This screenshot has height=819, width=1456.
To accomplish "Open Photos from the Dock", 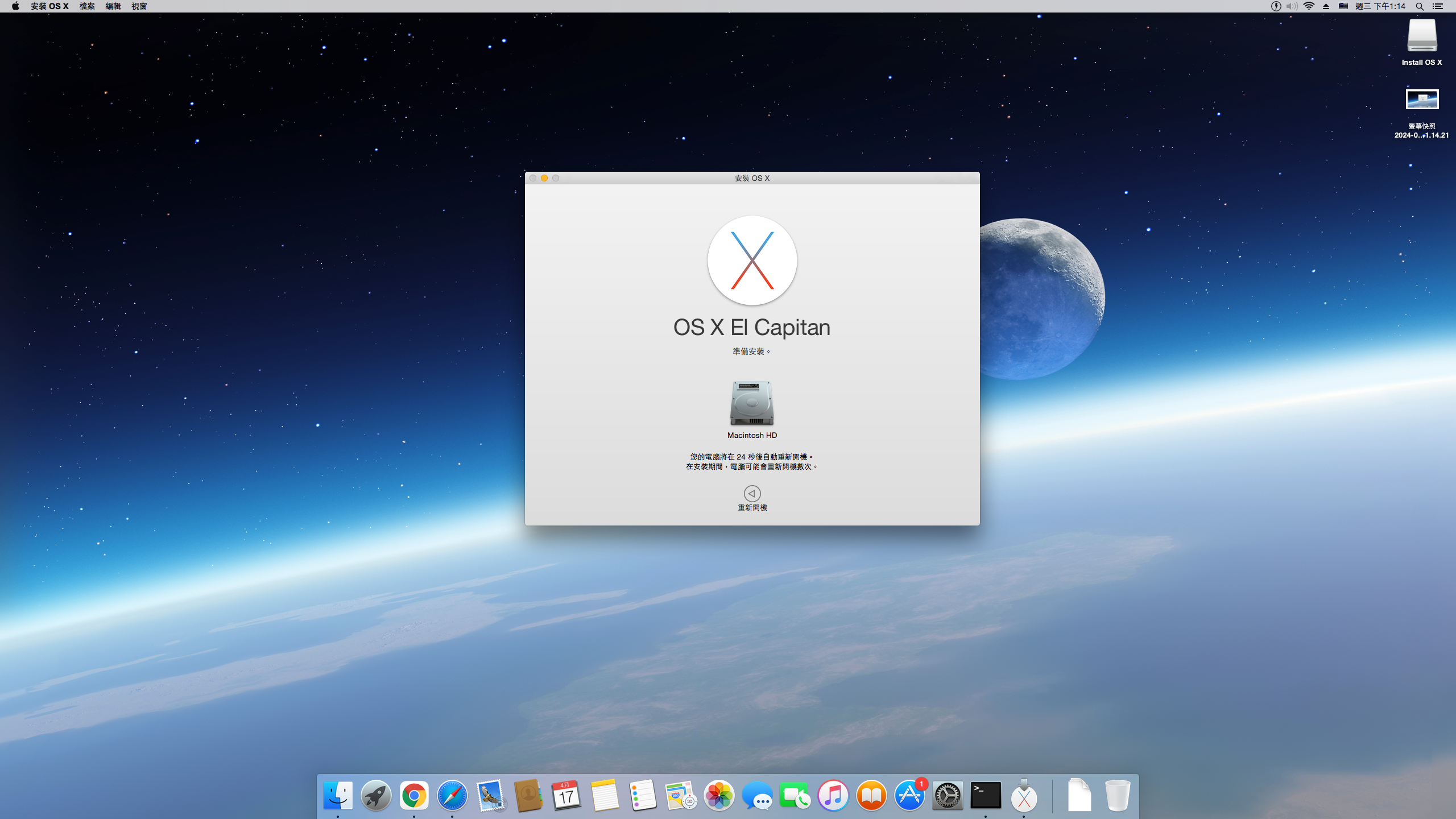I will coord(719,795).
